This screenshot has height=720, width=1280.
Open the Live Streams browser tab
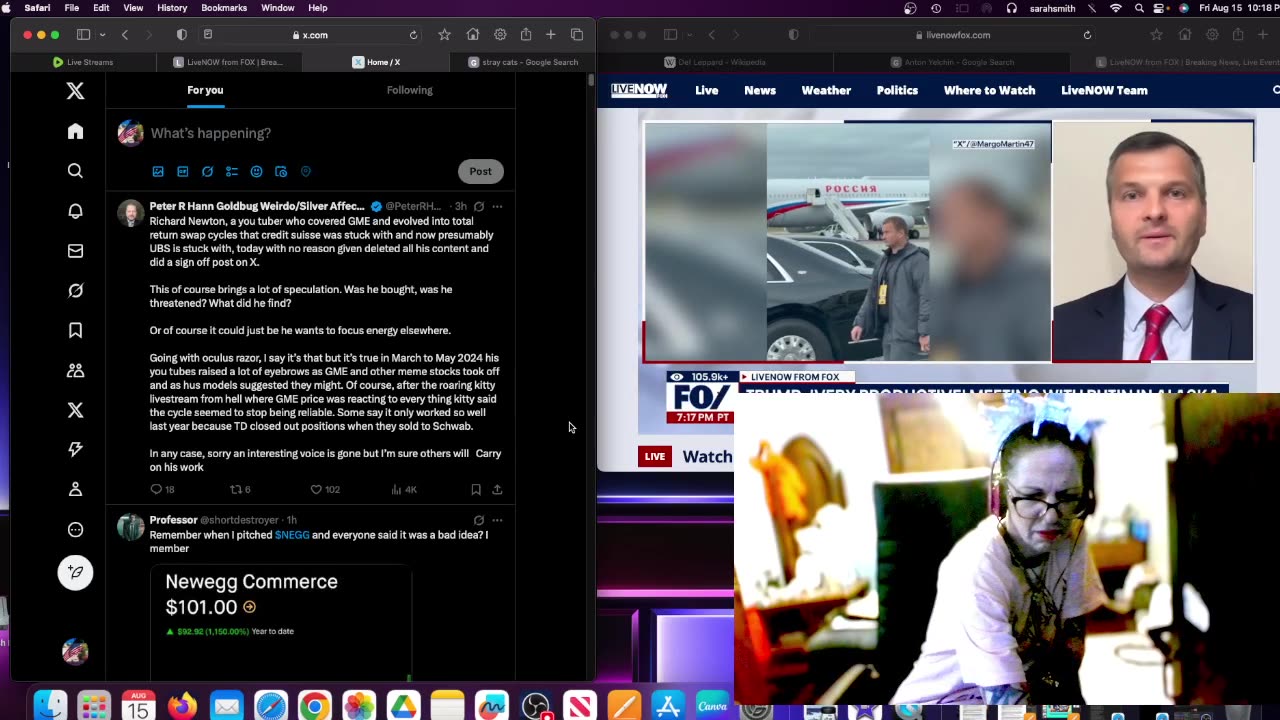(83, 62)
